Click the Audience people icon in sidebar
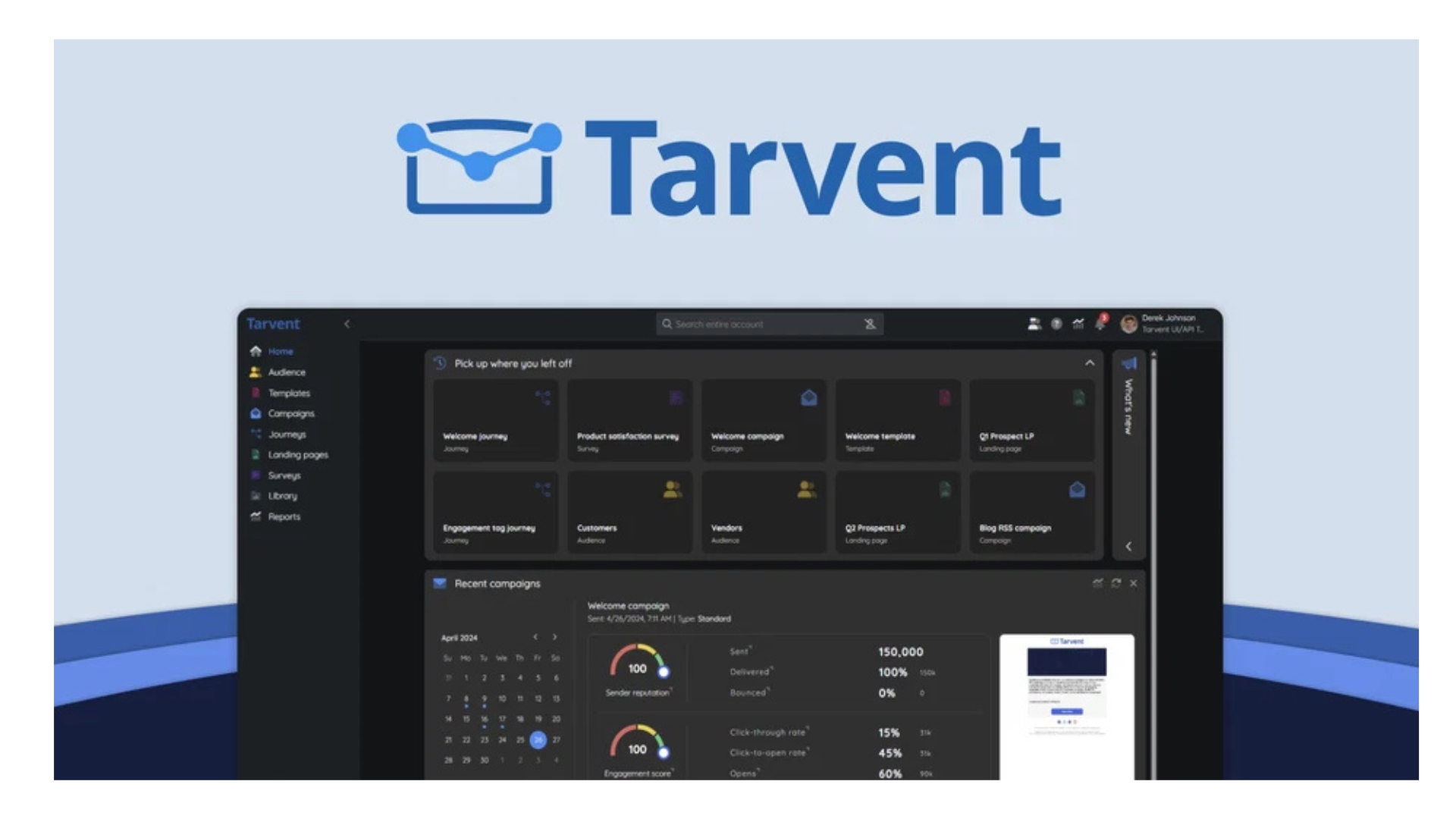This screenshot has height=819, width=1456. pyautogui.click(x=256, y=372)
